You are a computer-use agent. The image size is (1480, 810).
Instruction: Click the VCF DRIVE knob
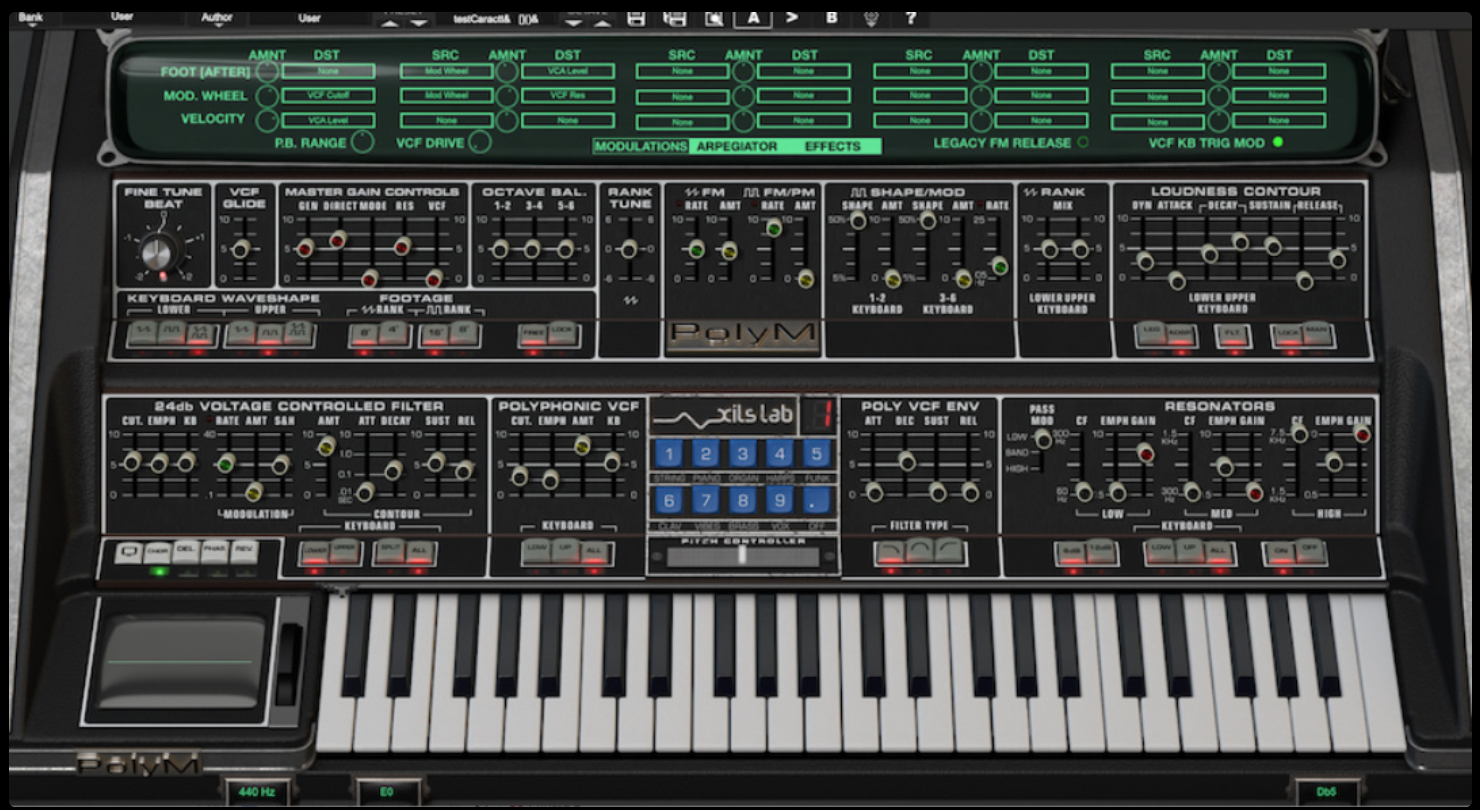[x=480, y=142]
